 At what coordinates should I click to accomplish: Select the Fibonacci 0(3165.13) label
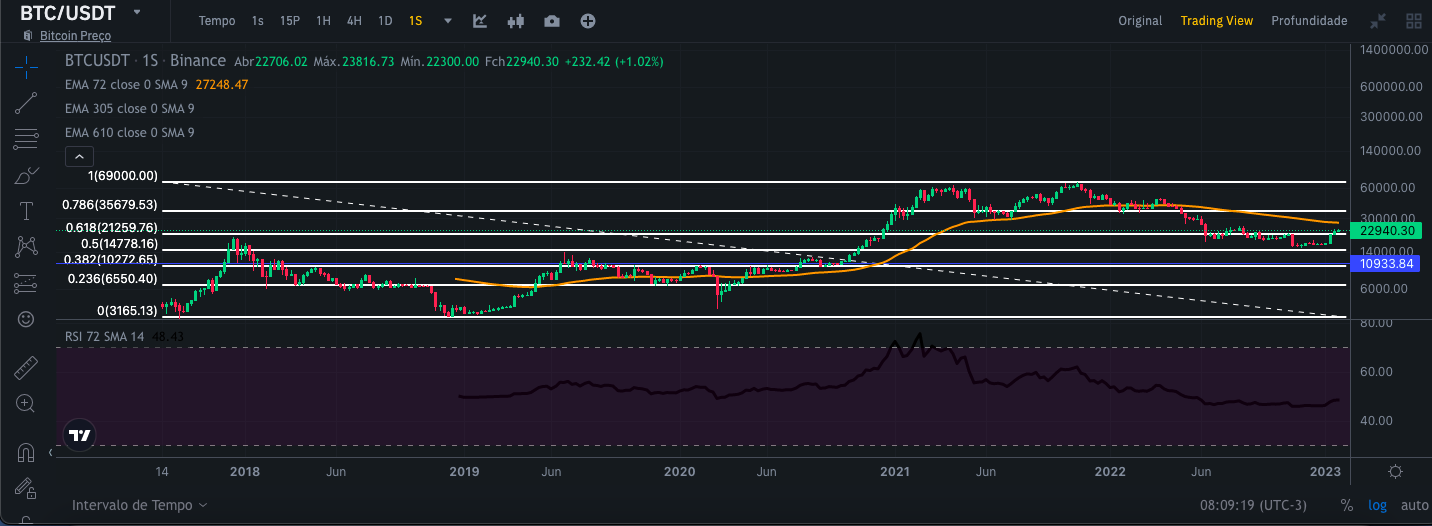(127, 311)
